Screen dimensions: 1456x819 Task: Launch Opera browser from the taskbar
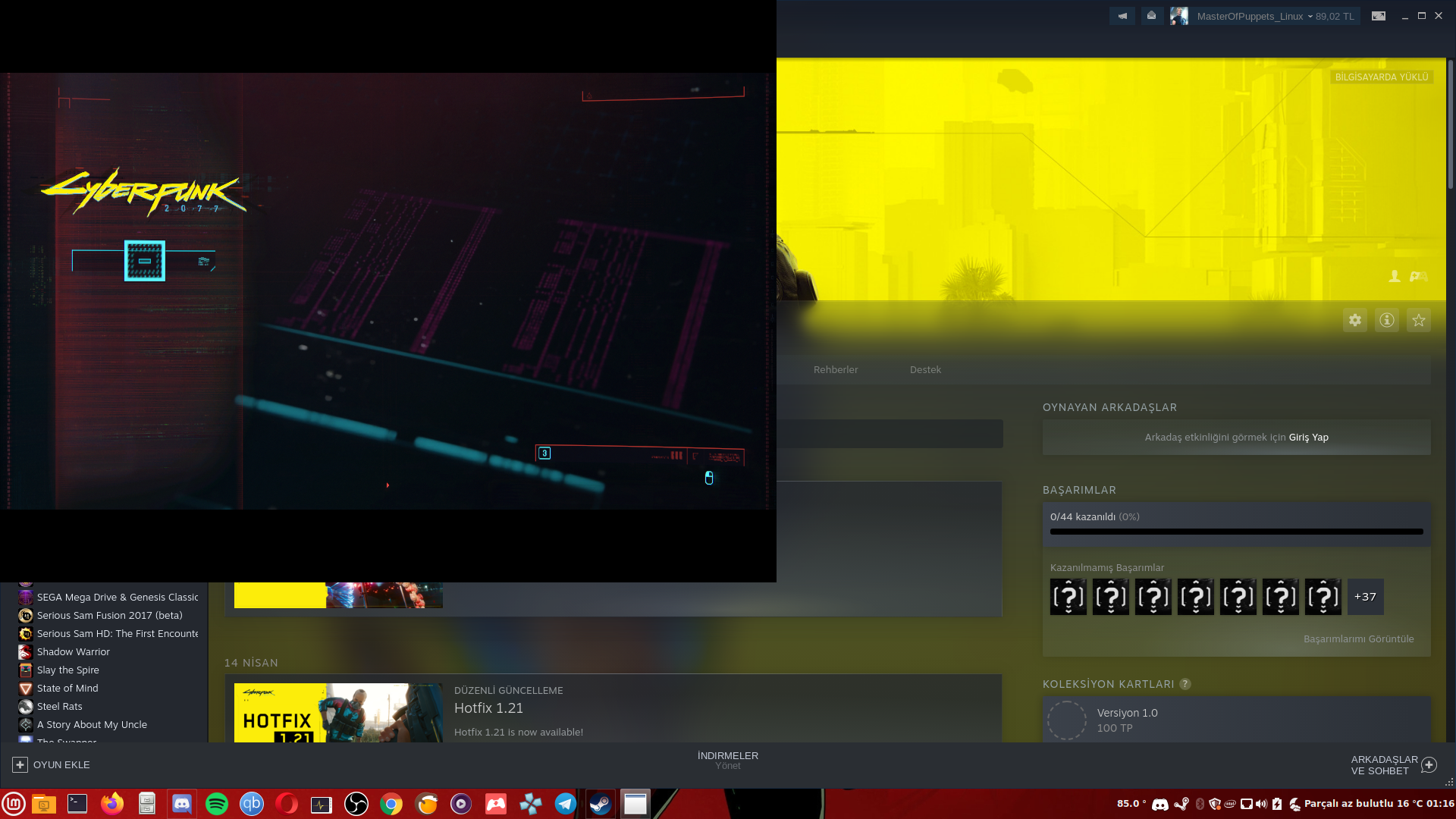point(287,804)
